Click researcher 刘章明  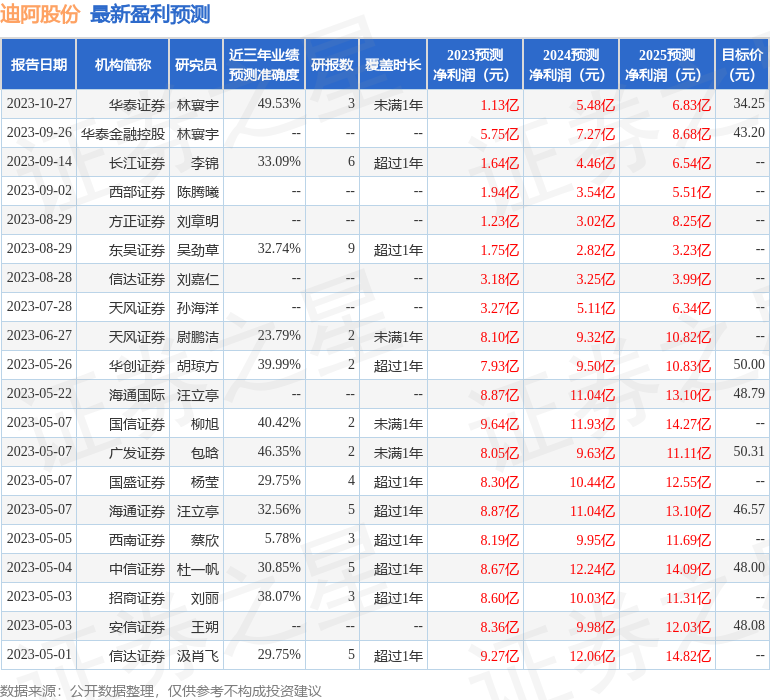[x=198, y=221]
